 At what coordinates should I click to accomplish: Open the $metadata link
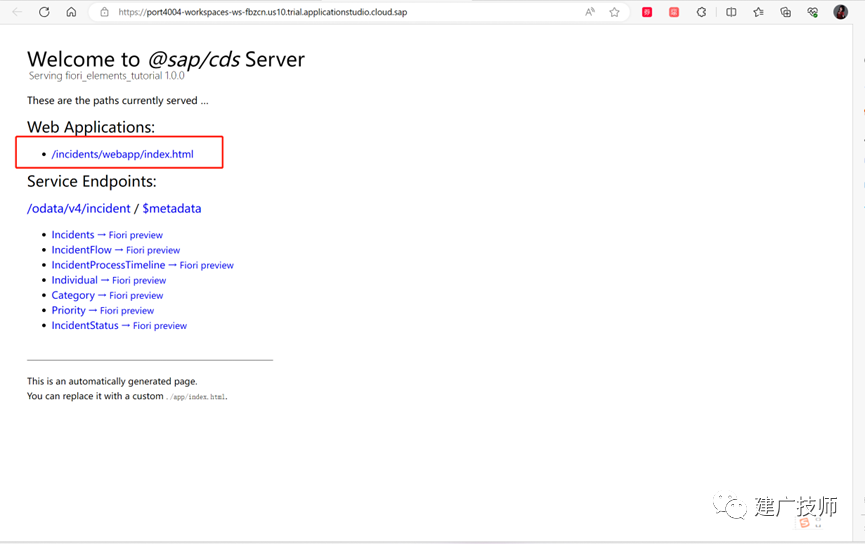172,209
